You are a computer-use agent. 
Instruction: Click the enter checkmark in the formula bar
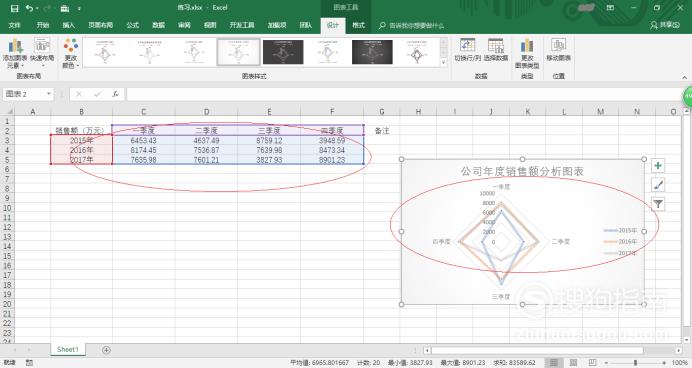(x=97, y=94)
